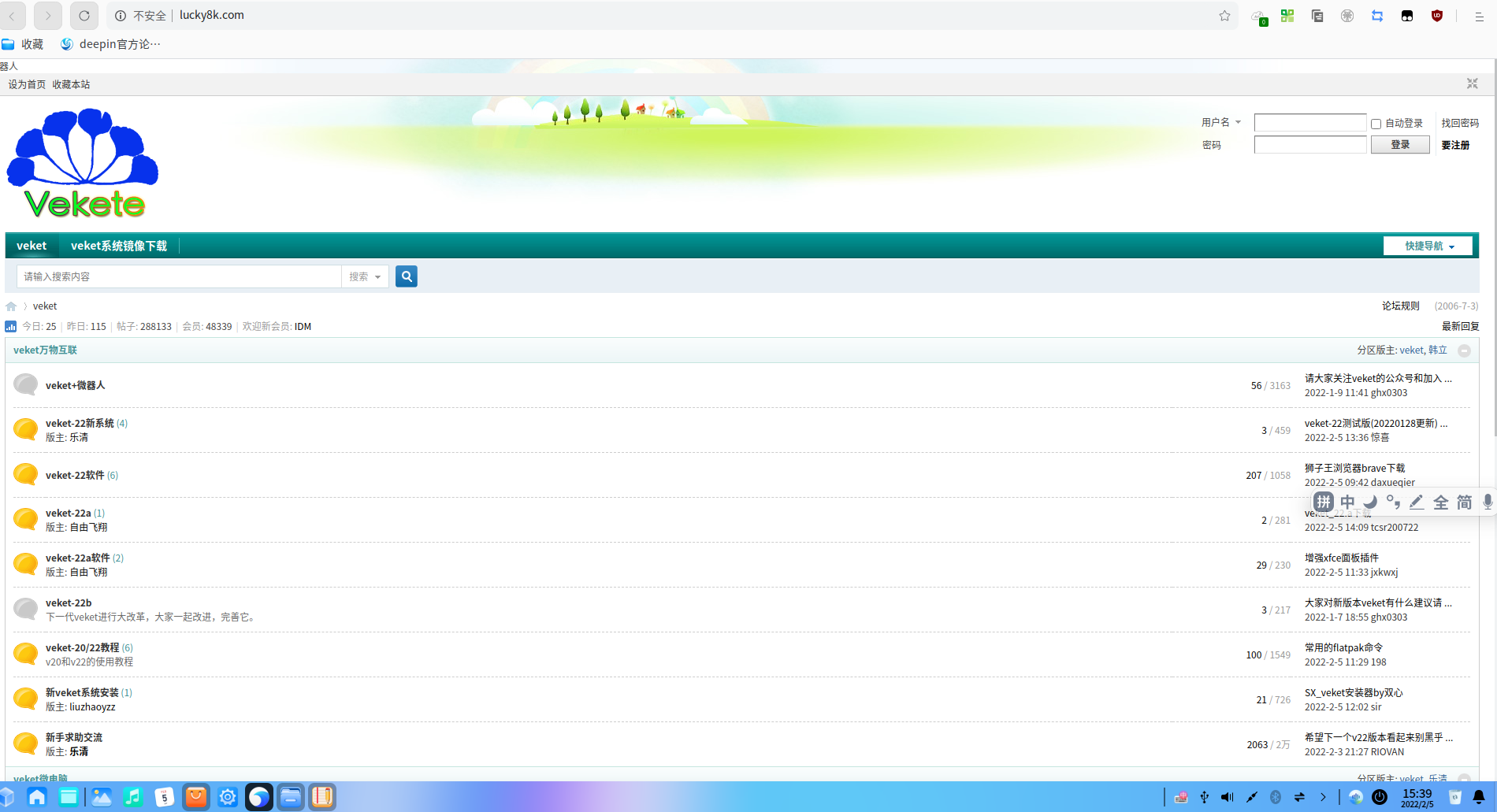Open the 用户名 login type dropdown
The image size is (1497, 812).
click(x=1221, y=123)
